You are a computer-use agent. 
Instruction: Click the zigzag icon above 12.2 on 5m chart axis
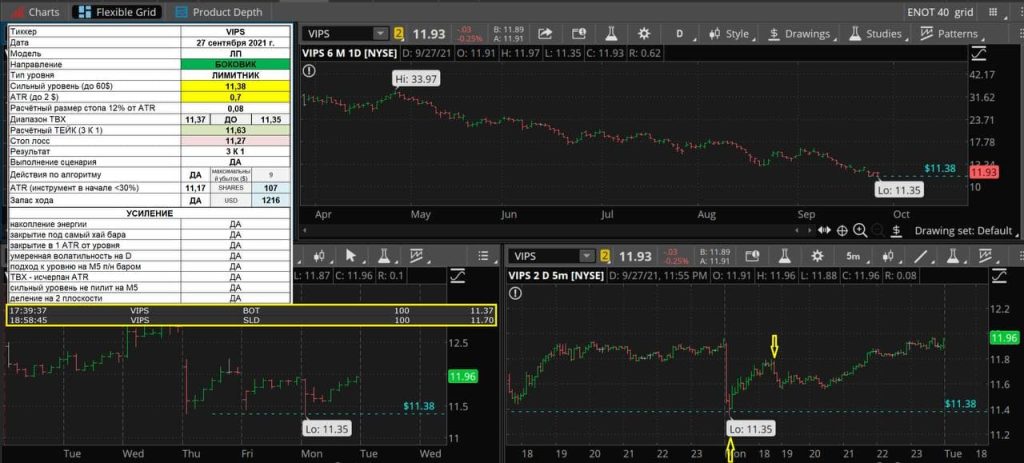pos(999,277)
